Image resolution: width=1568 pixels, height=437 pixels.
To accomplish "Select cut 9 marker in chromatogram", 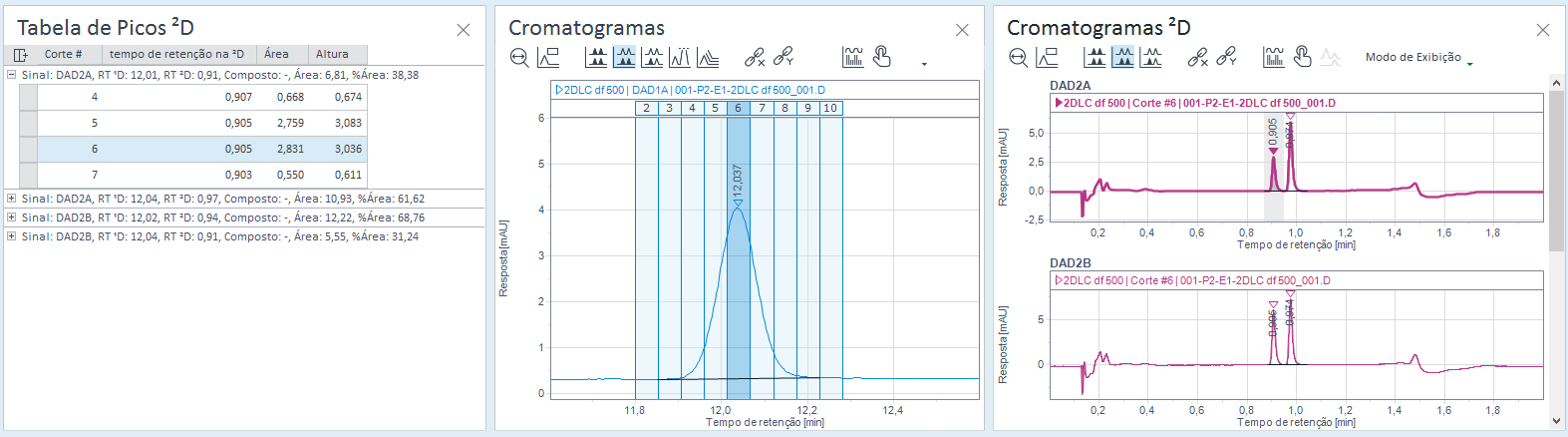I will (x=807, y=108).
